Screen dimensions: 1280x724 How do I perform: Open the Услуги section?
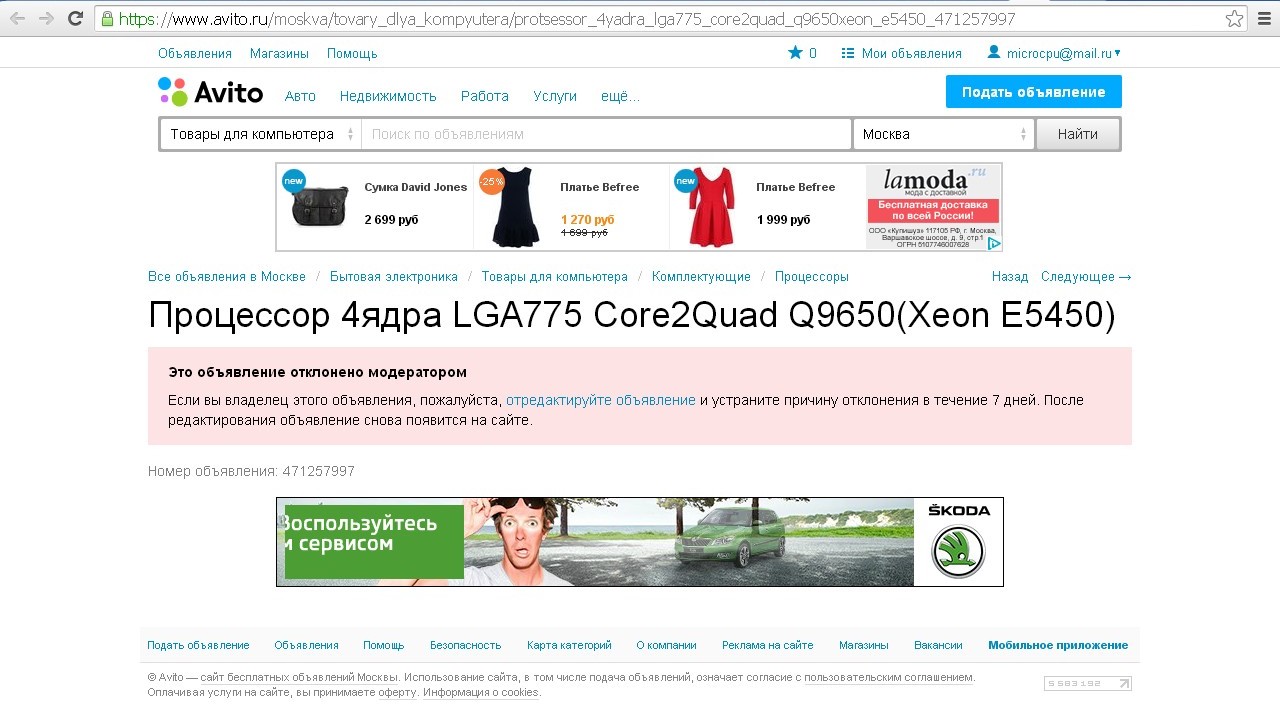coord(555,96)
